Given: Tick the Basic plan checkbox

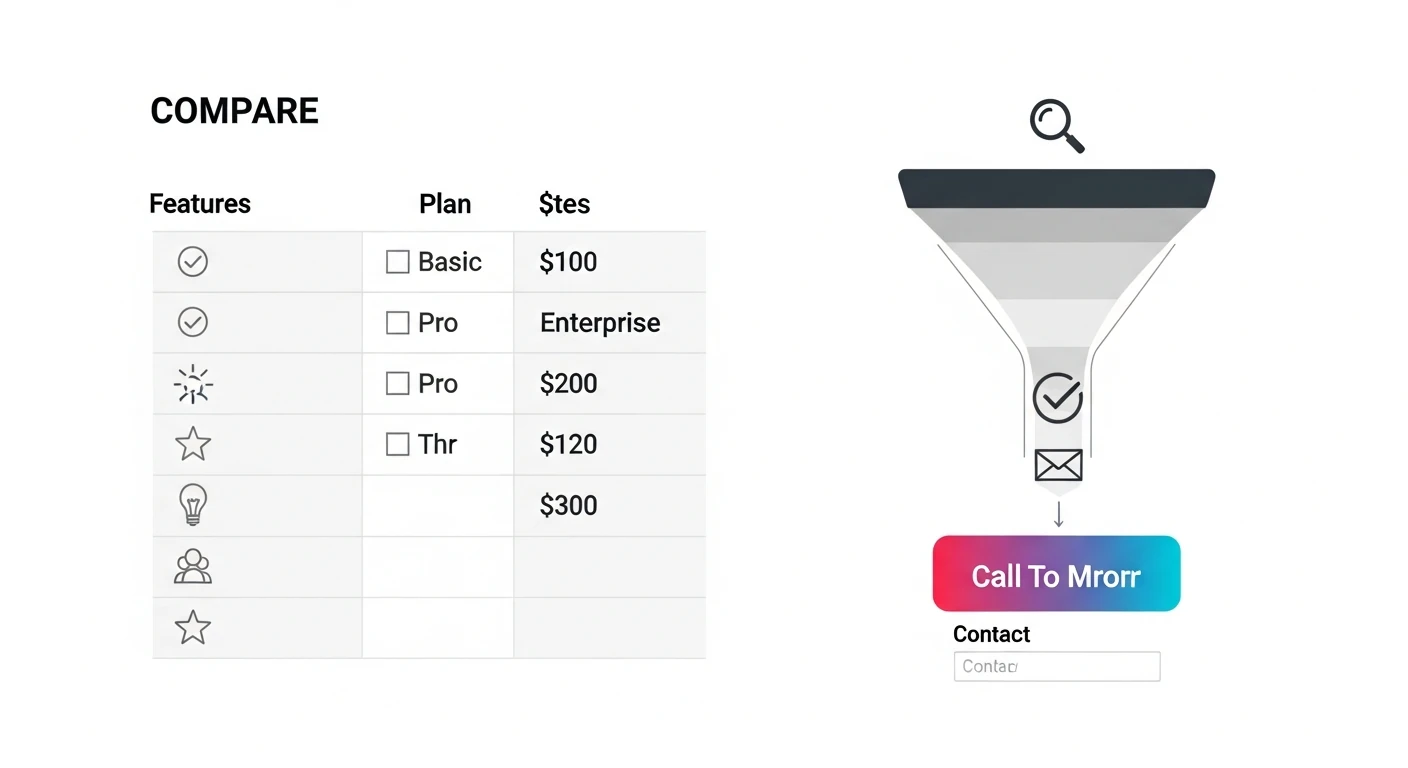Looking at the screenshot, I should tap(397, 262).
